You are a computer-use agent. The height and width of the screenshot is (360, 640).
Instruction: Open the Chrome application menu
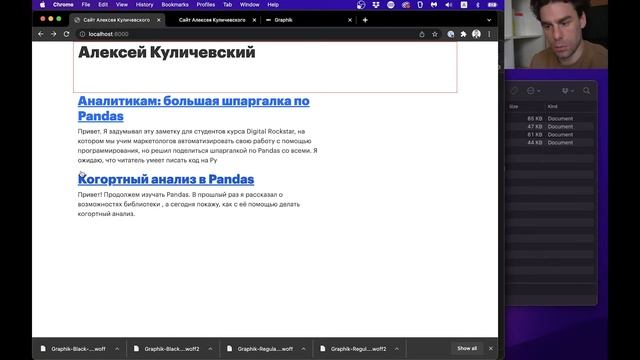coord(63,5)
